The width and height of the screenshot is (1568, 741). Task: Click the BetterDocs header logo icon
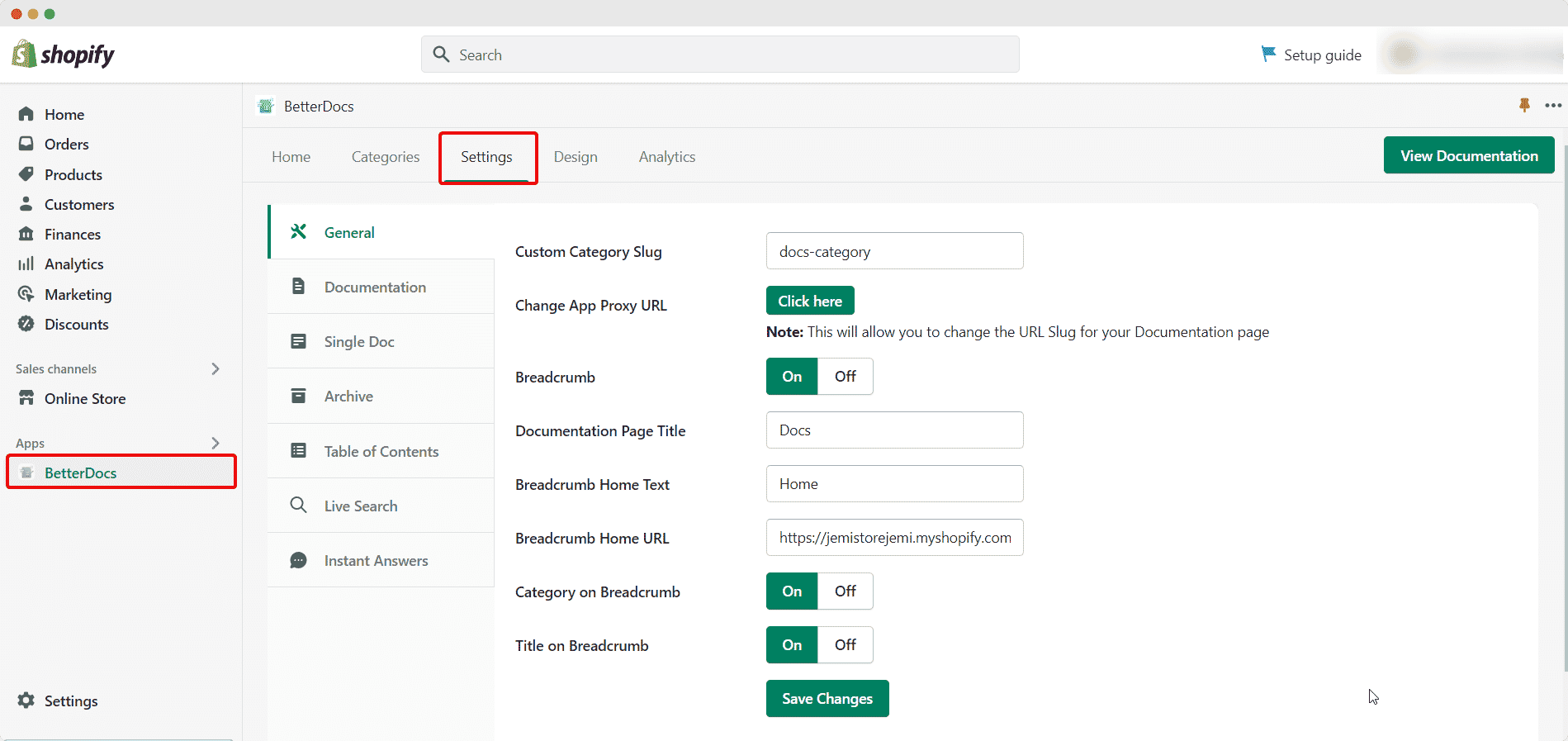[x=266, y=106]
